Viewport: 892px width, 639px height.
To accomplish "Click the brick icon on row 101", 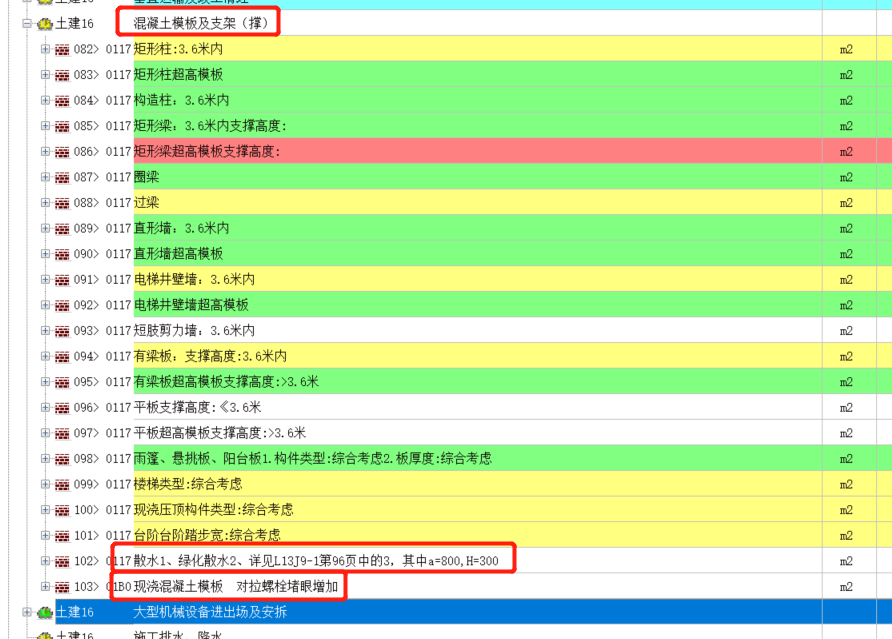I will 62,537.
